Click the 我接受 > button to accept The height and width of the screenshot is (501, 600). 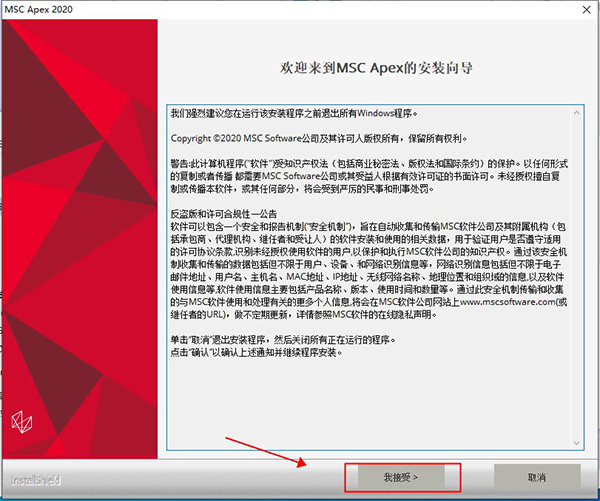click(x=400, y=478)
